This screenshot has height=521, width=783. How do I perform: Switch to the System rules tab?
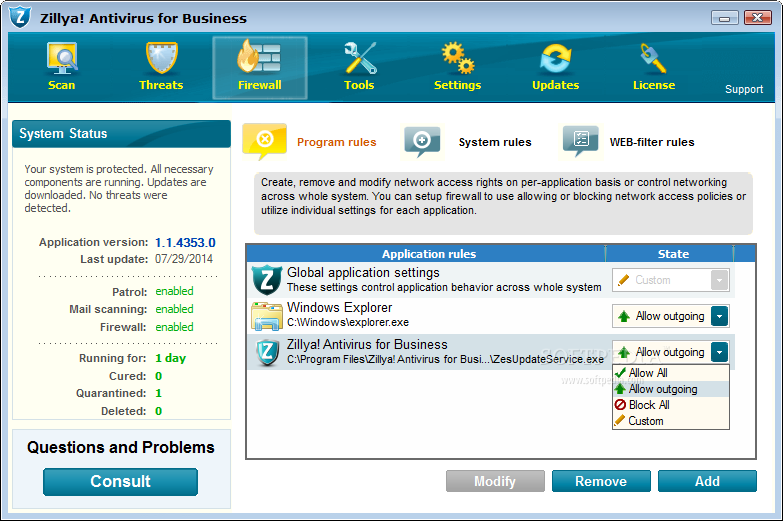pyautogui.click(x=495, y=142)
